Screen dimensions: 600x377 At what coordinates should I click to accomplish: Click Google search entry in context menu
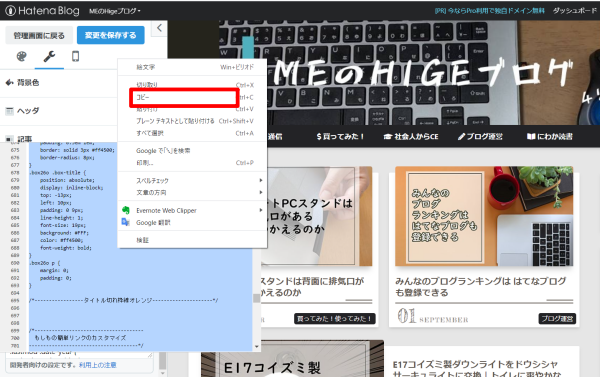192,150
